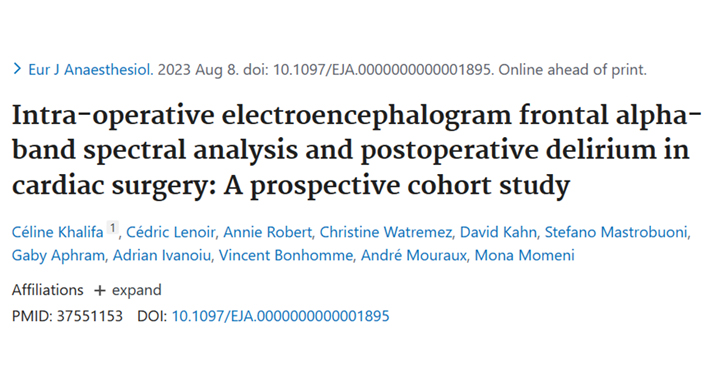The image size is (715, 385).
Task: Open author Annie Robert
Action: [267, 232]
